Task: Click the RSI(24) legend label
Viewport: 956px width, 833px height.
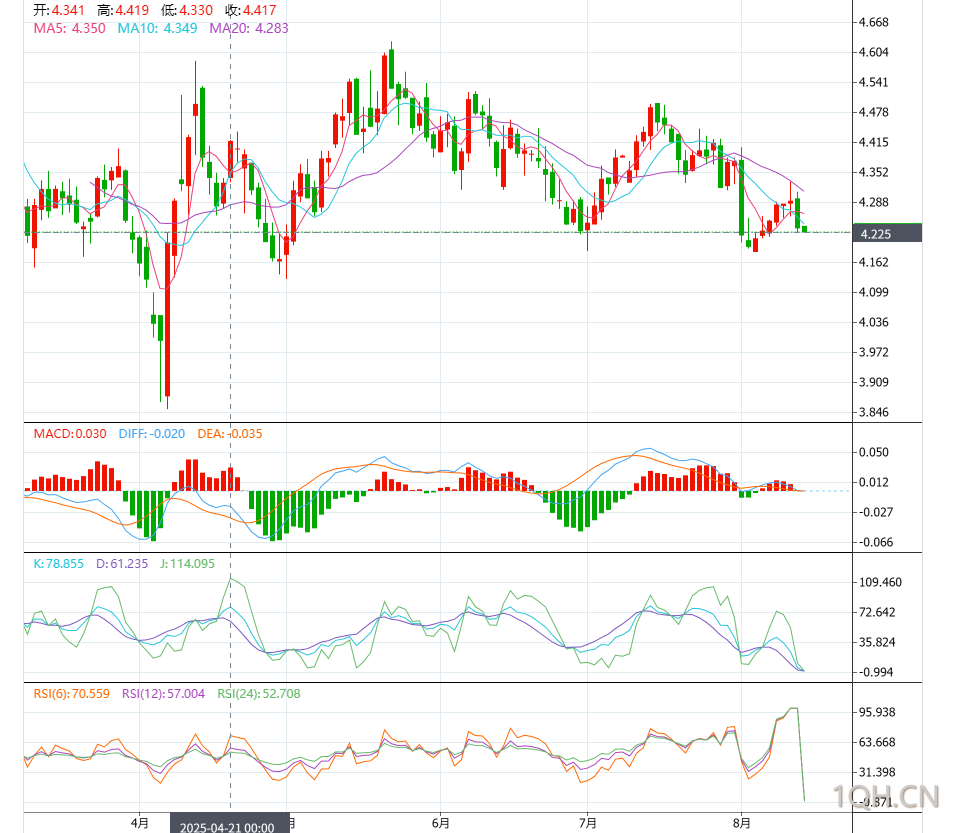Action: (258, 693)
